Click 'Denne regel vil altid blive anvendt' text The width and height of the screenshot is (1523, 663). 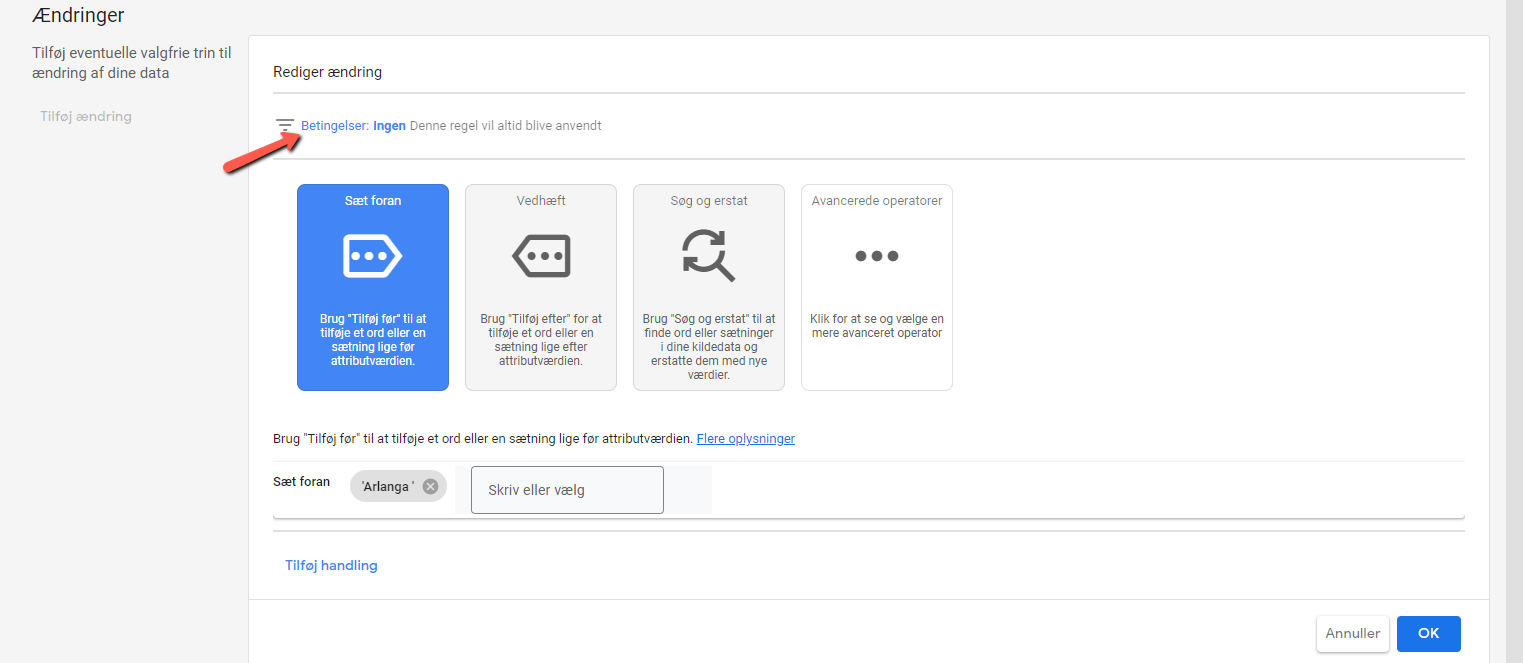(x=506, y=126)
